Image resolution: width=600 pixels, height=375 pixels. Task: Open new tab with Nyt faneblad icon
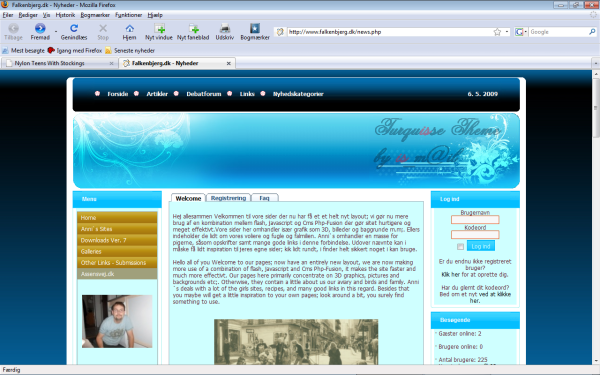[193, 28]
